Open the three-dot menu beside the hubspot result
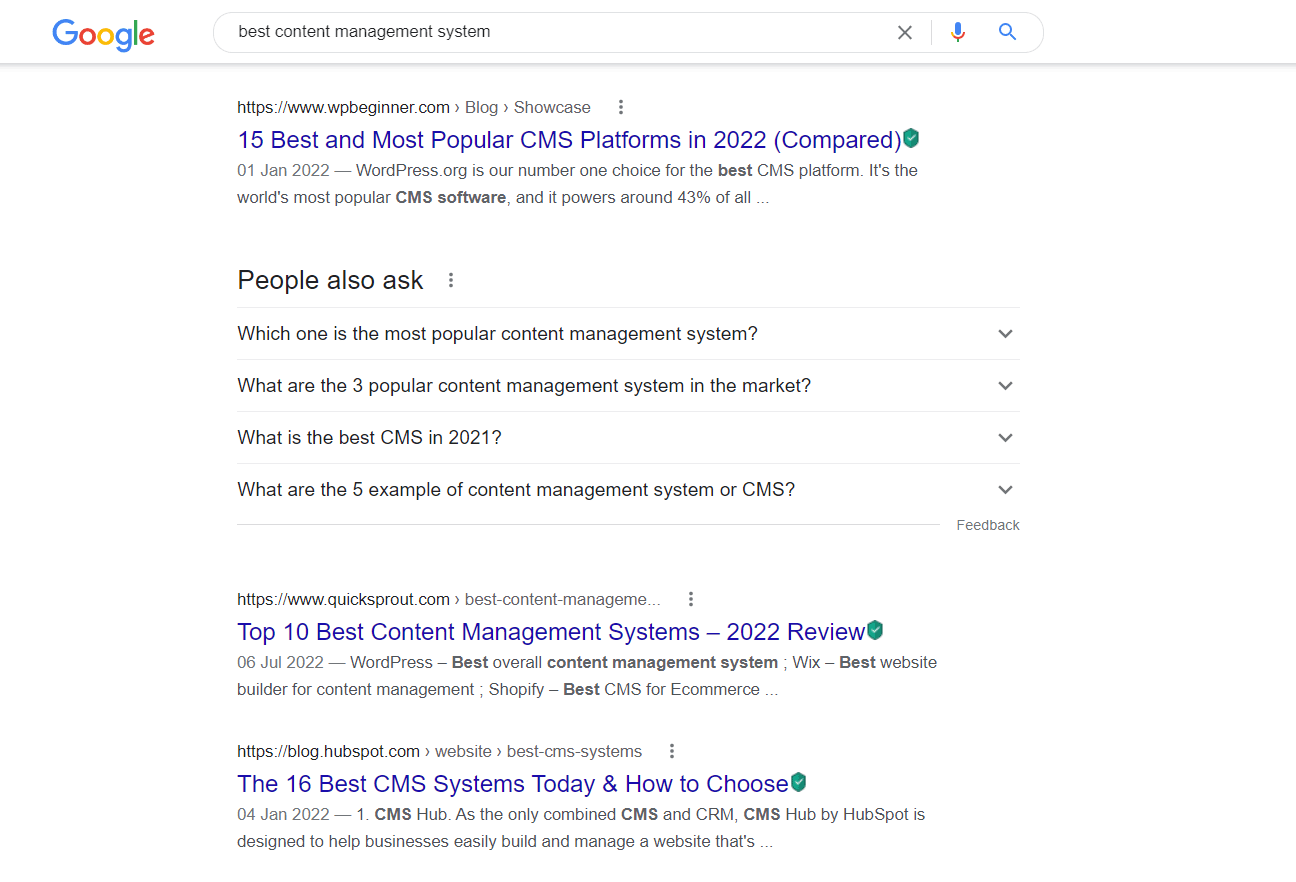 (672, 751)
